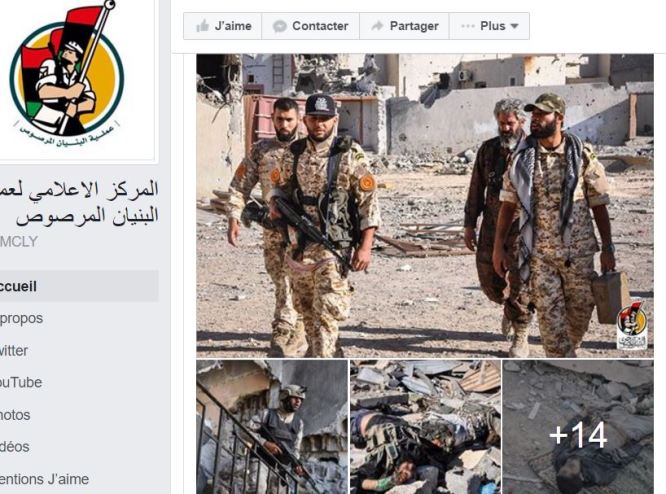Image resolution: width=666 pixels, height=494 pixels.
Task: Select the Accueil sidebar tab
Action: [x=79, y=286]
